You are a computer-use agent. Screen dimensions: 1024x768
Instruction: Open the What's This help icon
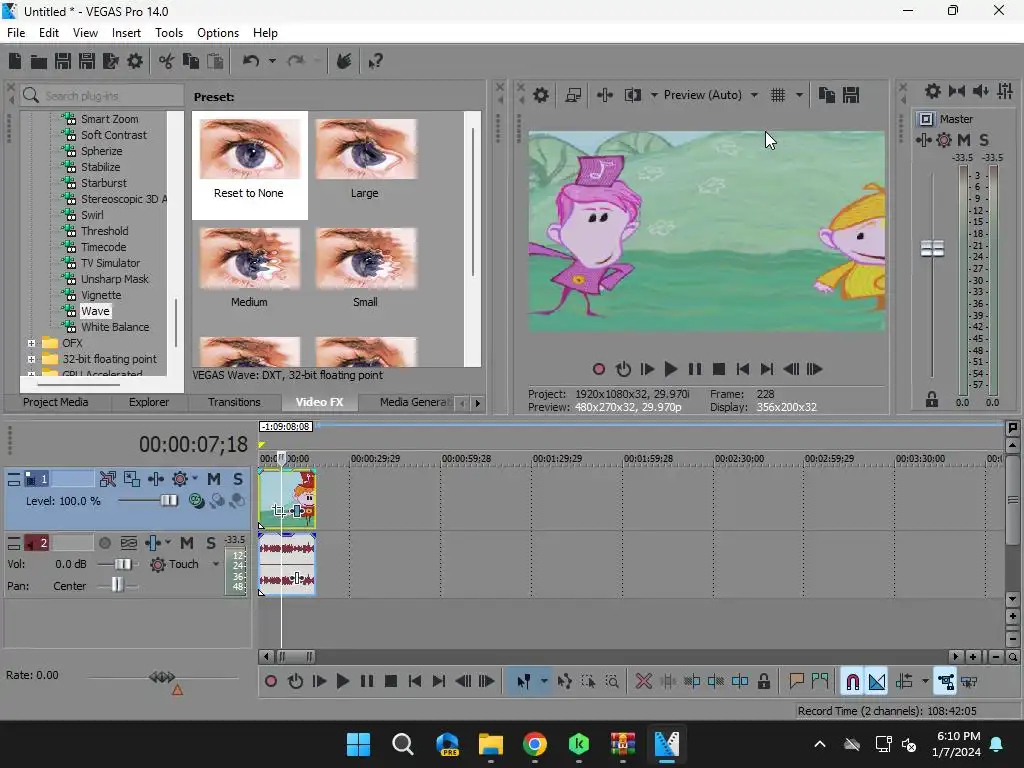point(375,61)
